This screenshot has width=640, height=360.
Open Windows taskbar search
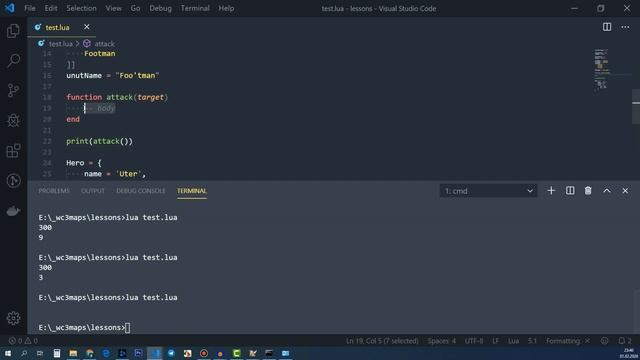point(24,353)
